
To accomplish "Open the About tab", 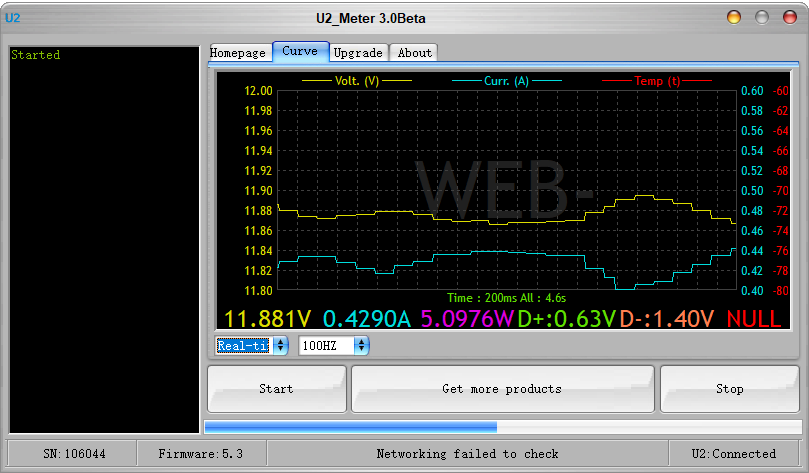I will pyautogui.click(x=414, y=53).
